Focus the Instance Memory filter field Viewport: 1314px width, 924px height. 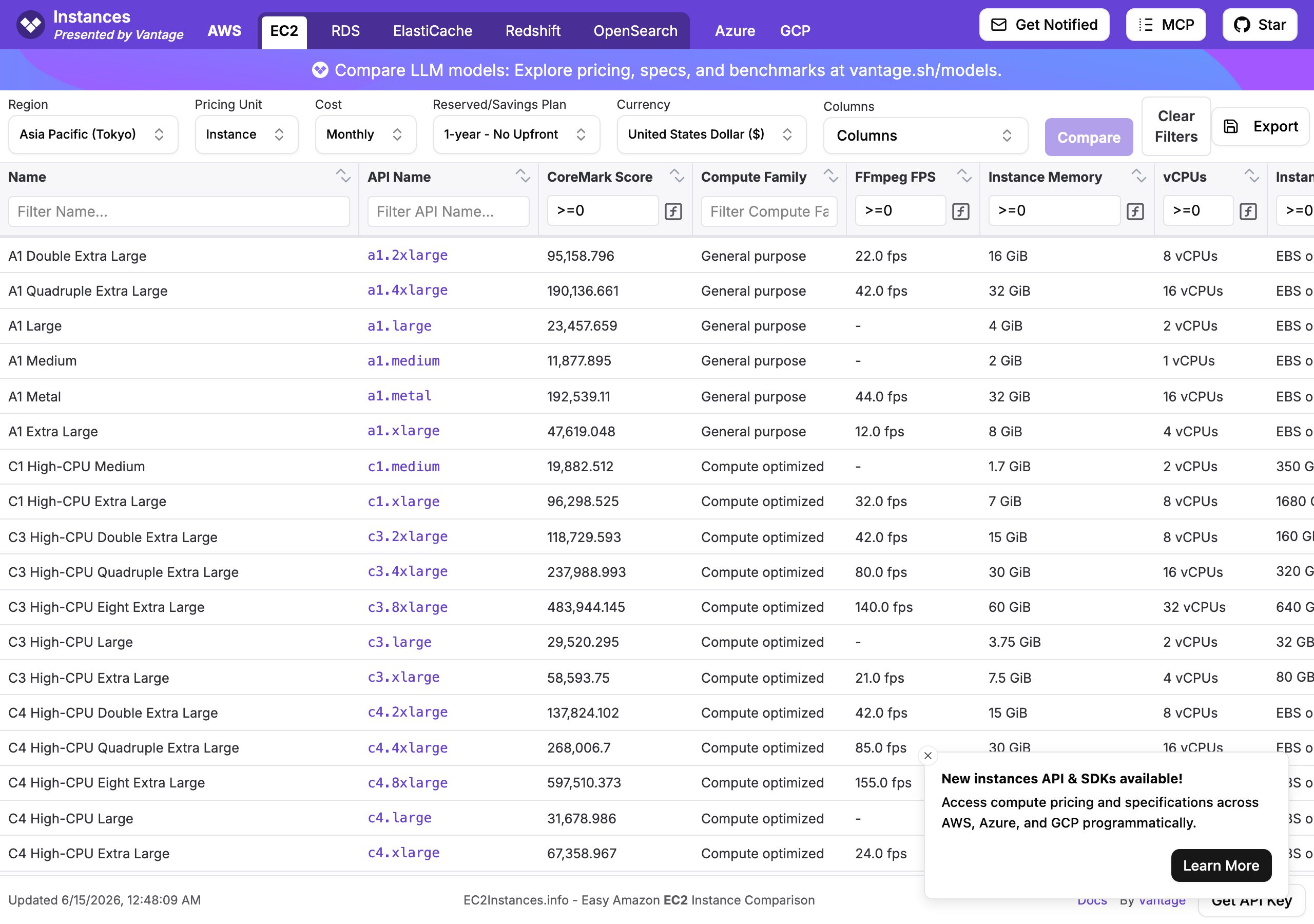coord(1054,210)
